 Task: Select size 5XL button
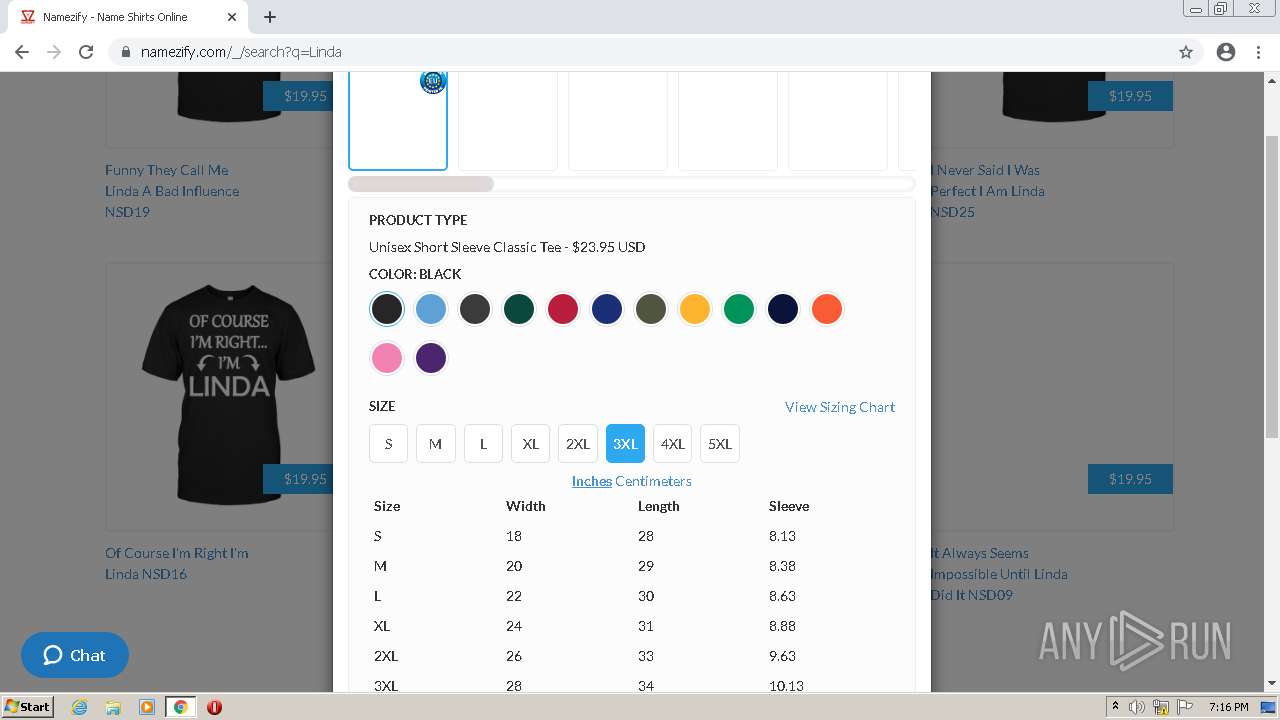tap(720, 444)
